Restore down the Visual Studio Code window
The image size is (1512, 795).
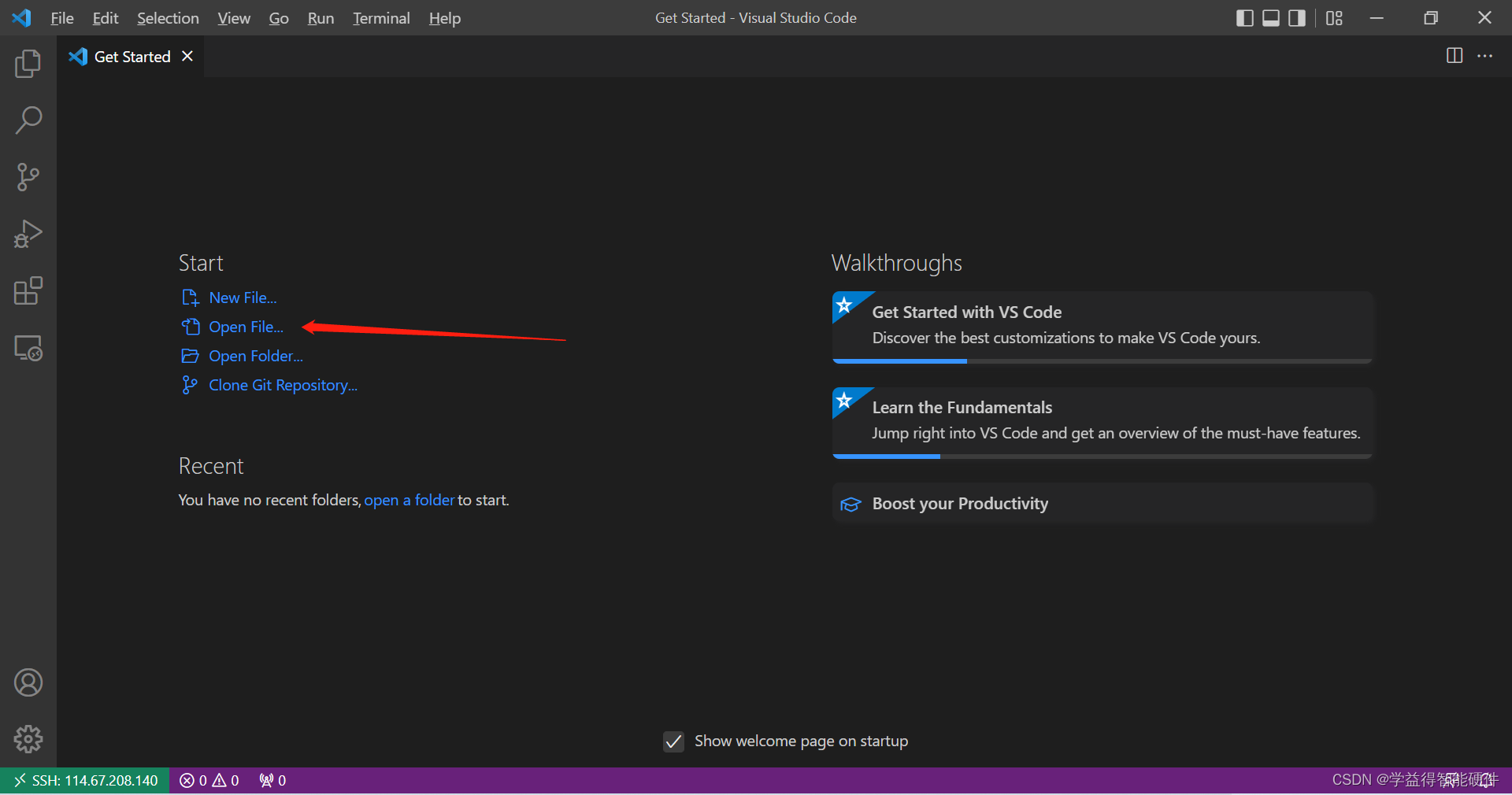click(1431, 18)
